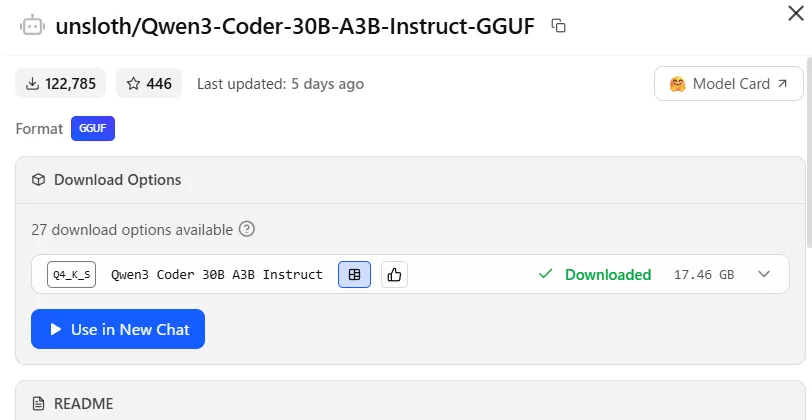
Task: Click Qwen3 Coder 30B A3B Instruct entry
Action: (216, 274)
